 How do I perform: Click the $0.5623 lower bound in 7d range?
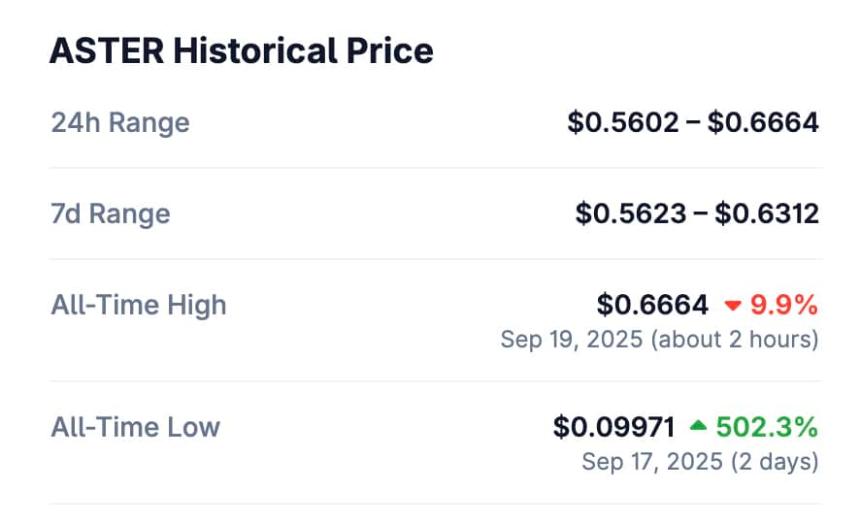(x=631, y=213)
